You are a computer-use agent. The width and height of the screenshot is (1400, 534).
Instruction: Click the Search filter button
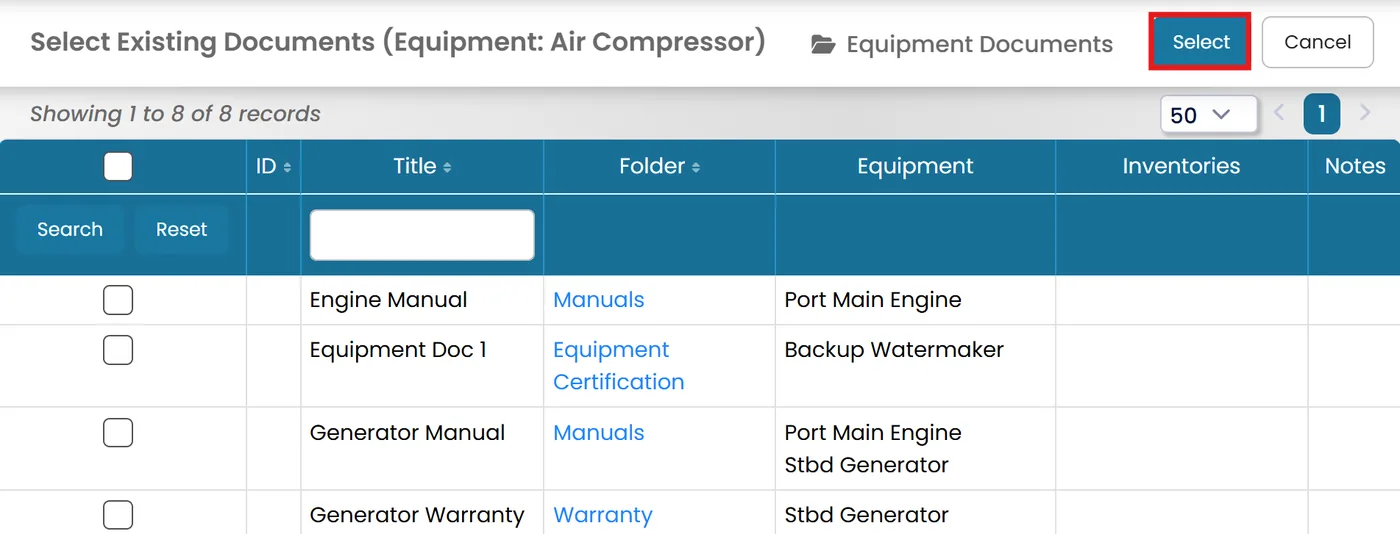(x=70, y=229)
